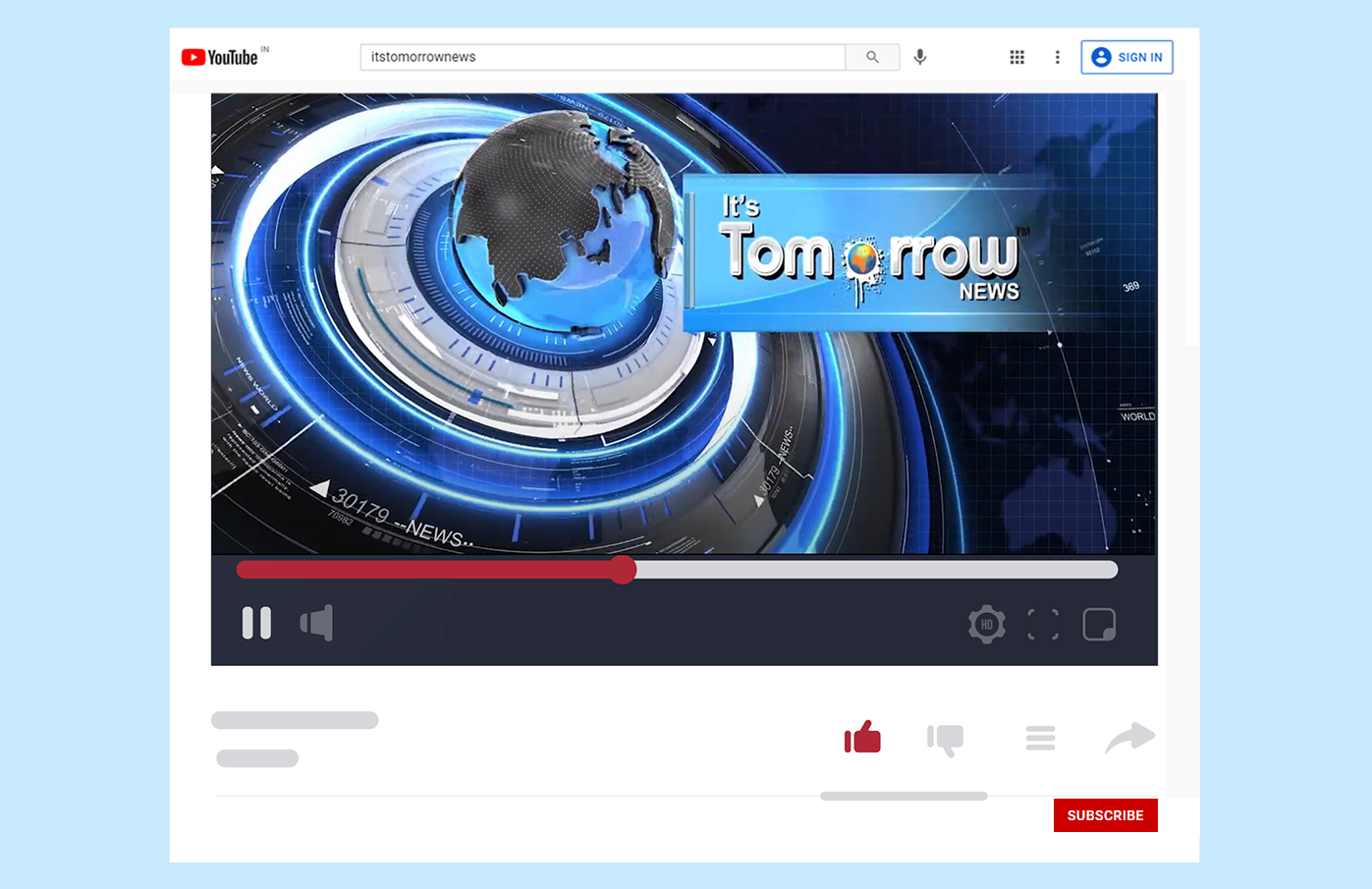Viewport: 1372px width, 889px height.
Task: Subscribe to the channel
Action: [1105, 815]
